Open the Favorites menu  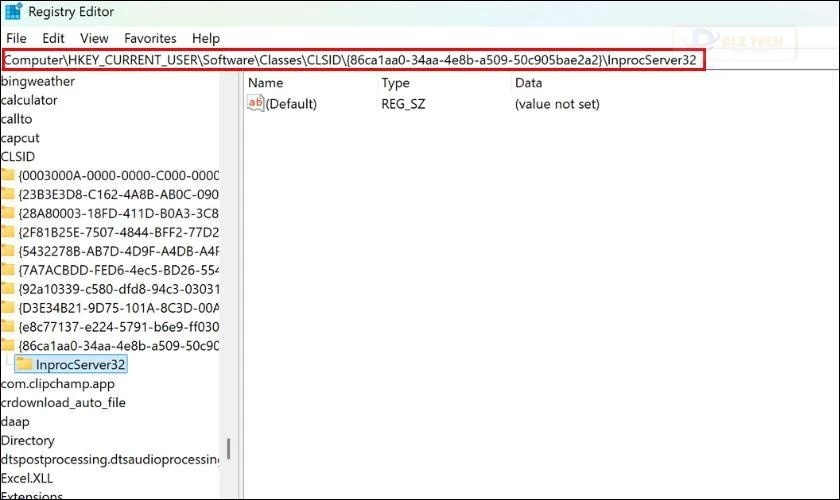pyautogui.click(x=150, y=39)
